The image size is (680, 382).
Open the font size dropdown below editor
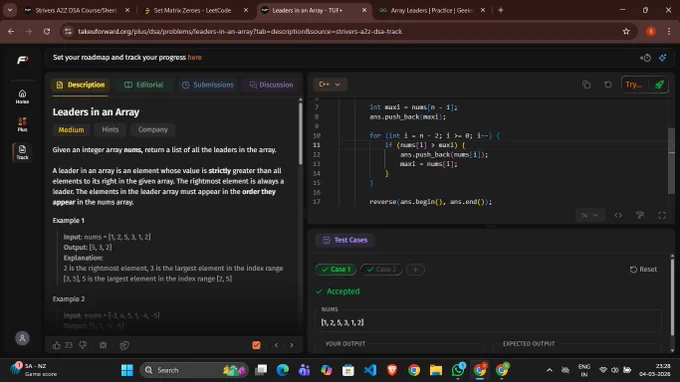pyautogui.click(x=589, y=215)
